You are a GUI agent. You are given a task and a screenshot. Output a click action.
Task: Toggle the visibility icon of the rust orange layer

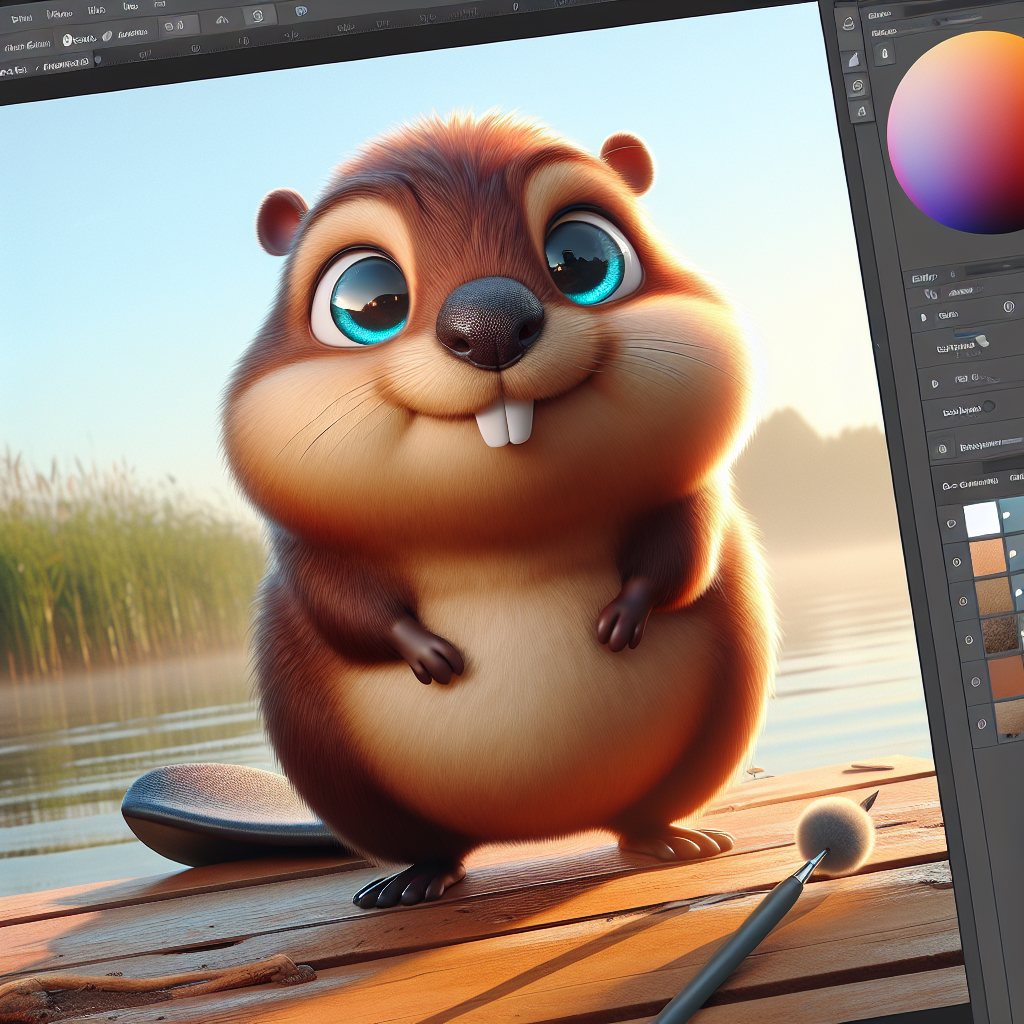click(x=975, y=682)
